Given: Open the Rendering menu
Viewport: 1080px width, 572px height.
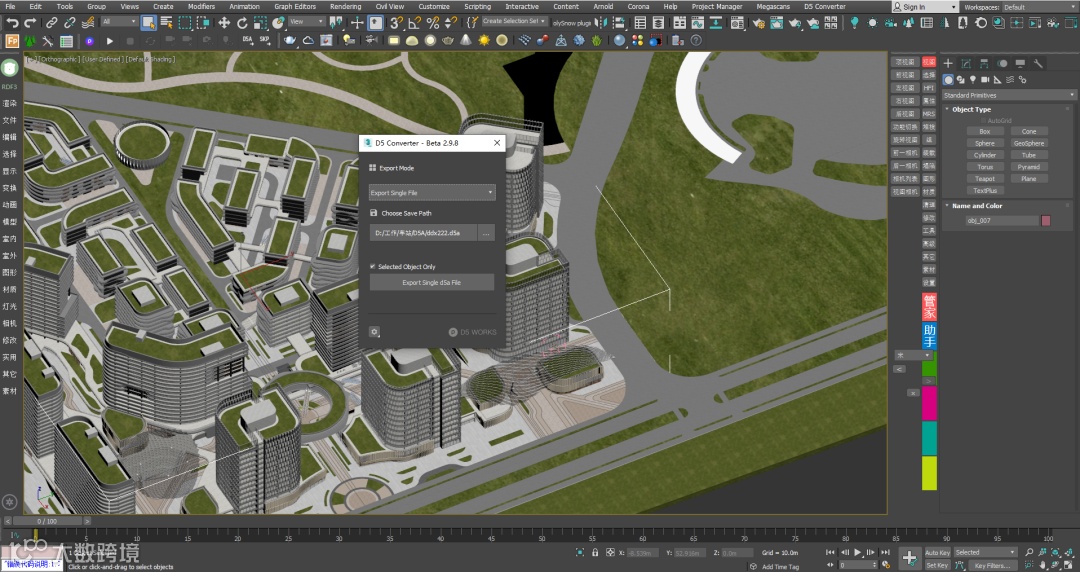Looking at the screenshot, I should click(x=345, y=6).
